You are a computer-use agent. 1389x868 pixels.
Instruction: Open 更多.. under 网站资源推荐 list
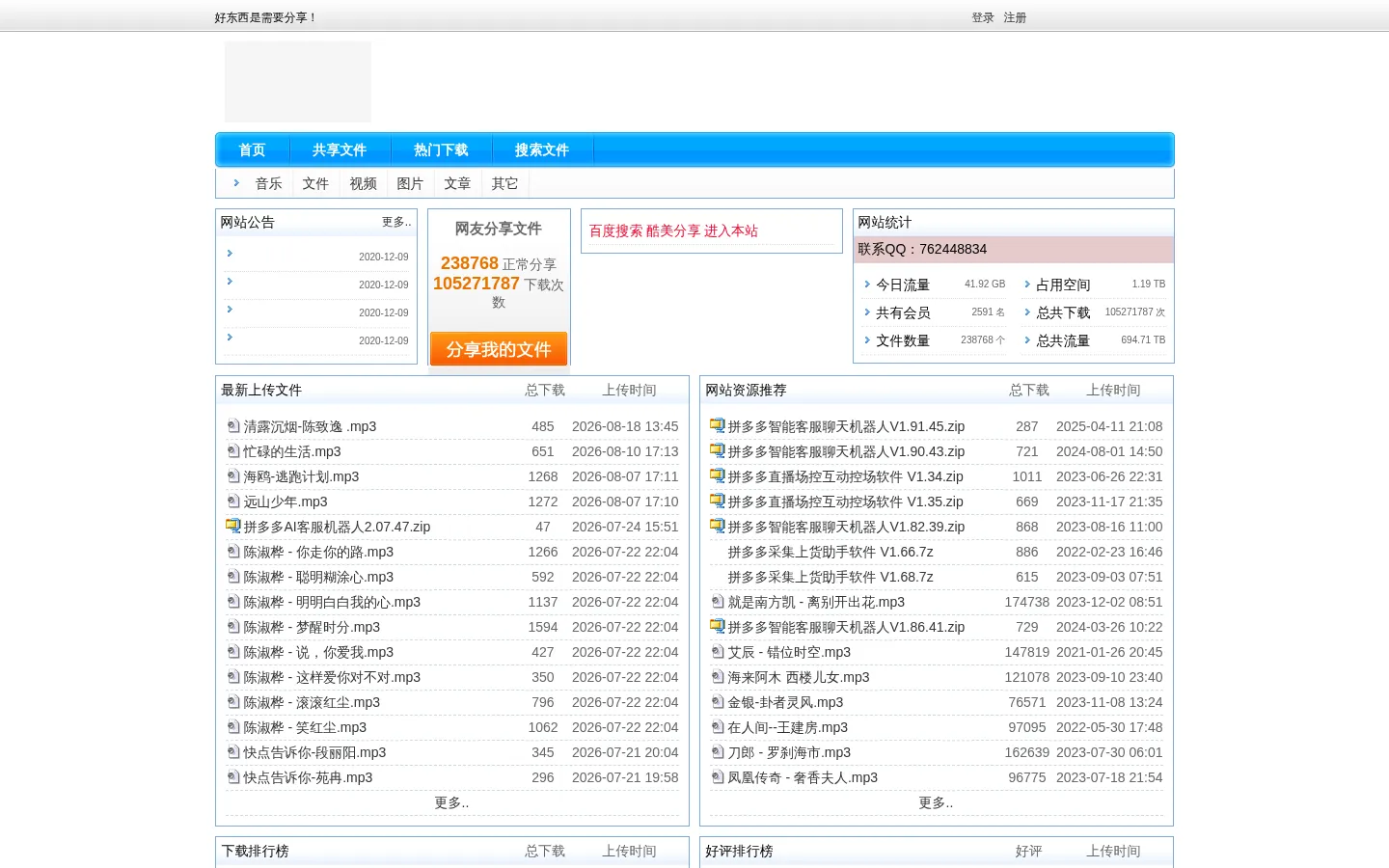(x=936, y=802)
